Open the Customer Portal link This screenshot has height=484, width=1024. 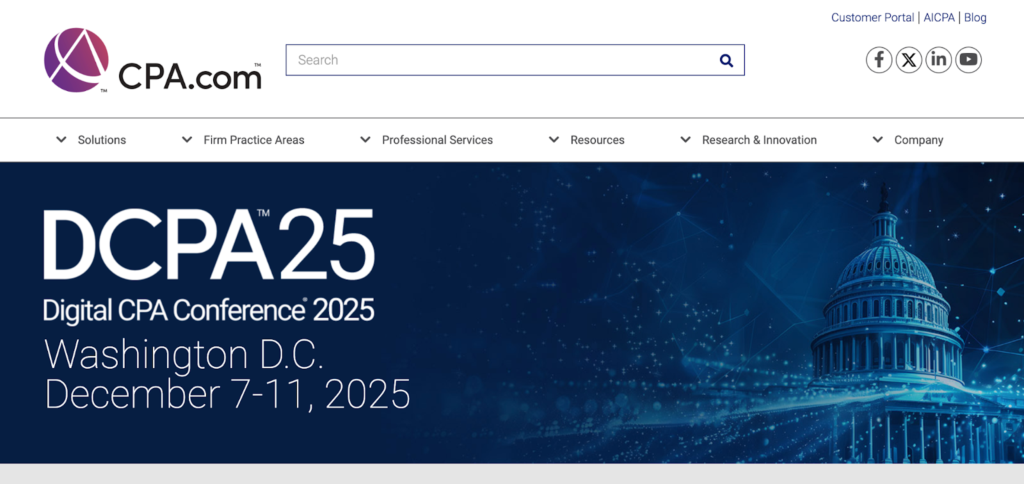point(872,17)
